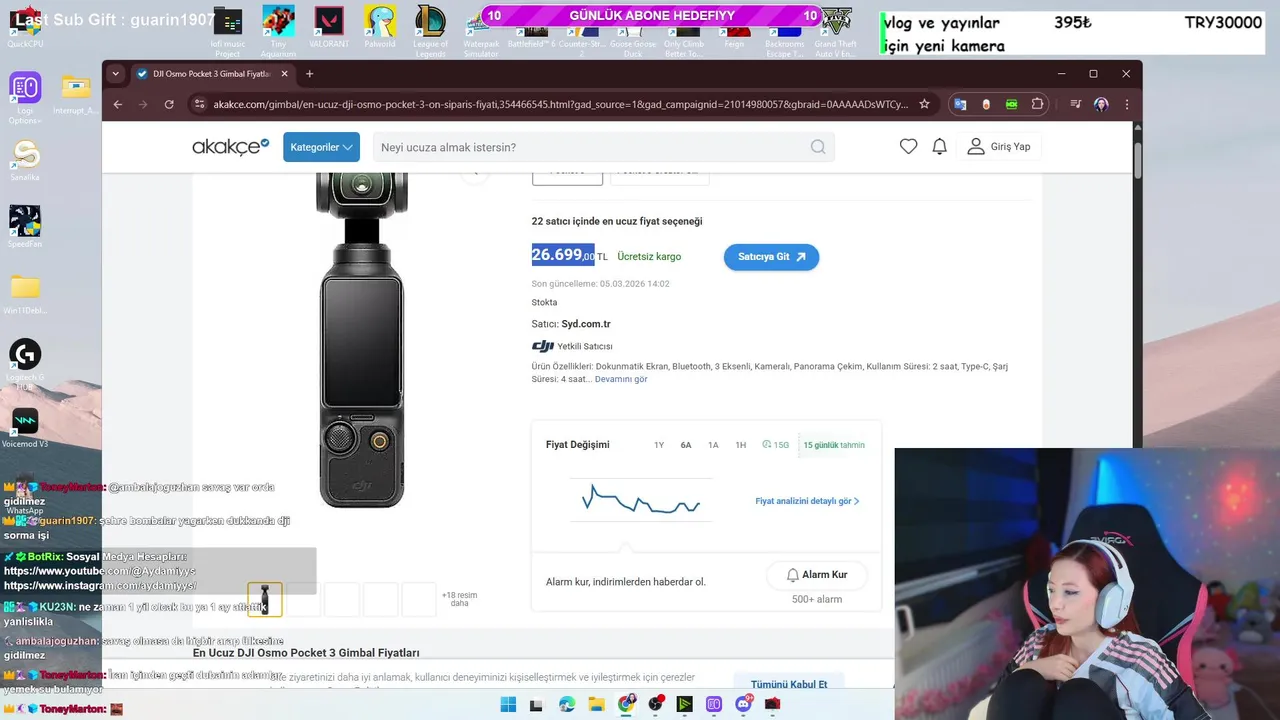
Task: Click the price history chart
Action: [x=641, y=500]
